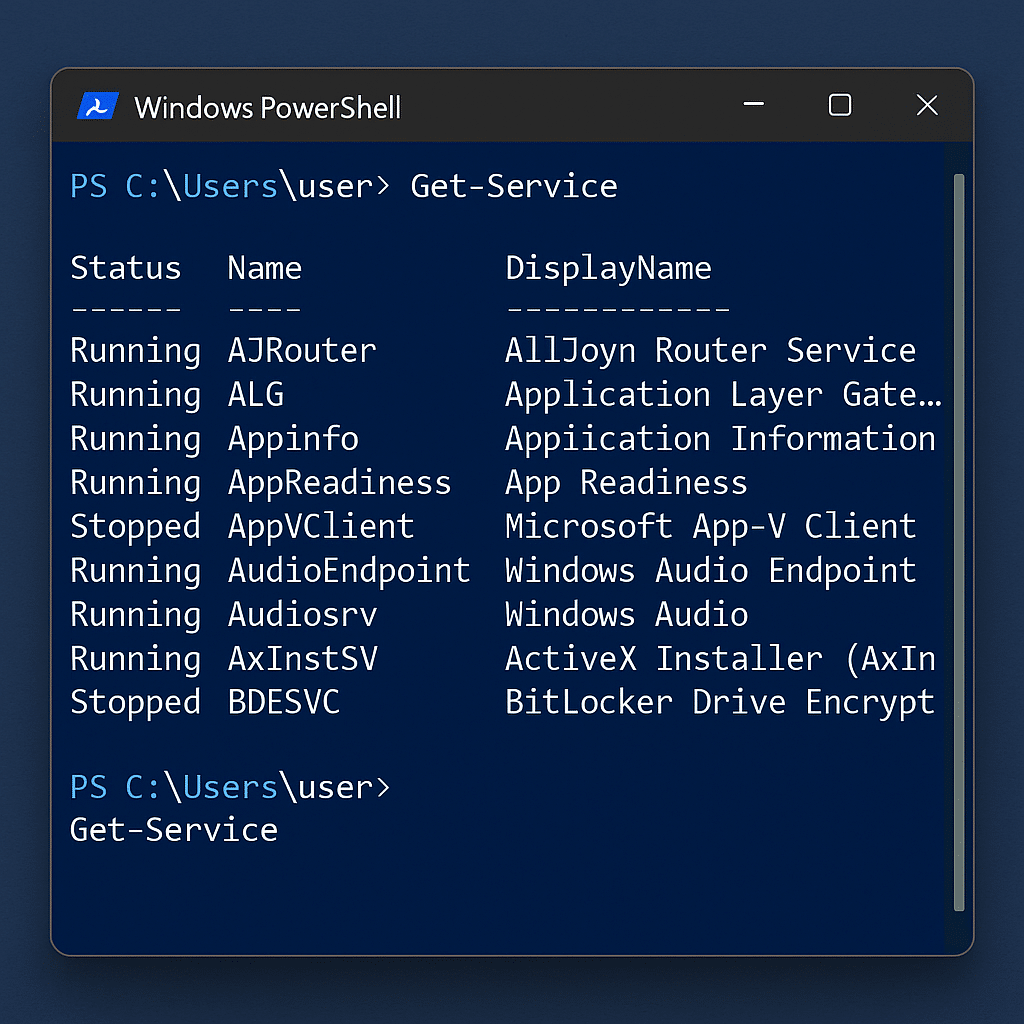The image size is (1024, 1024).
Task: Click the 'Running' status of Audiosrv
Action: [135, 615]
